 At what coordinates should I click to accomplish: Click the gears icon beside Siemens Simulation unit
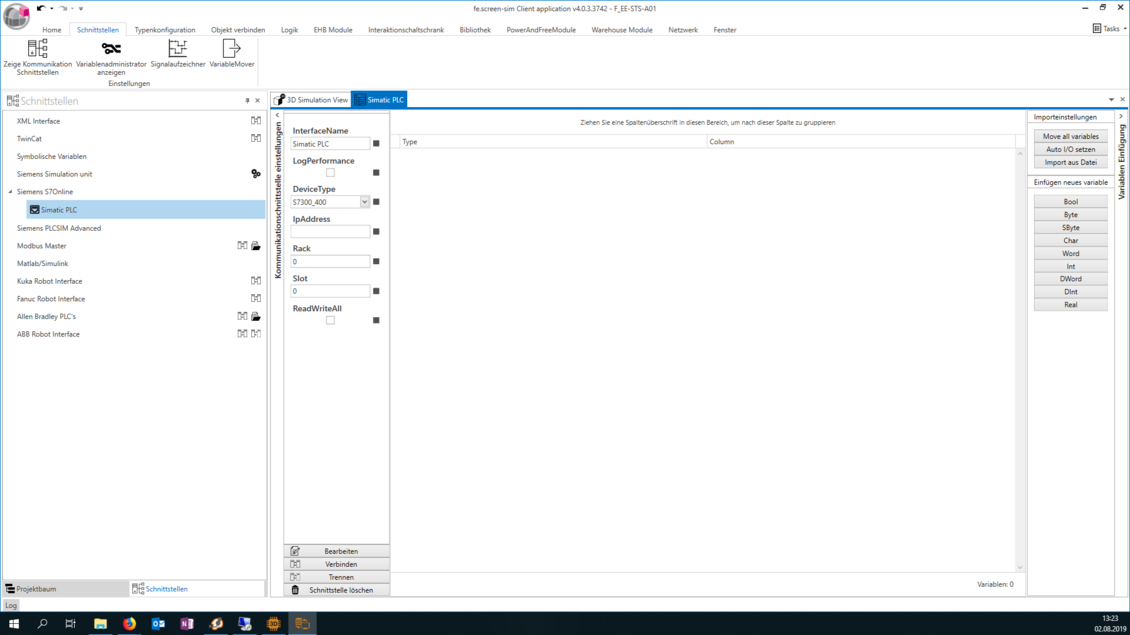(x=256, y=174)
